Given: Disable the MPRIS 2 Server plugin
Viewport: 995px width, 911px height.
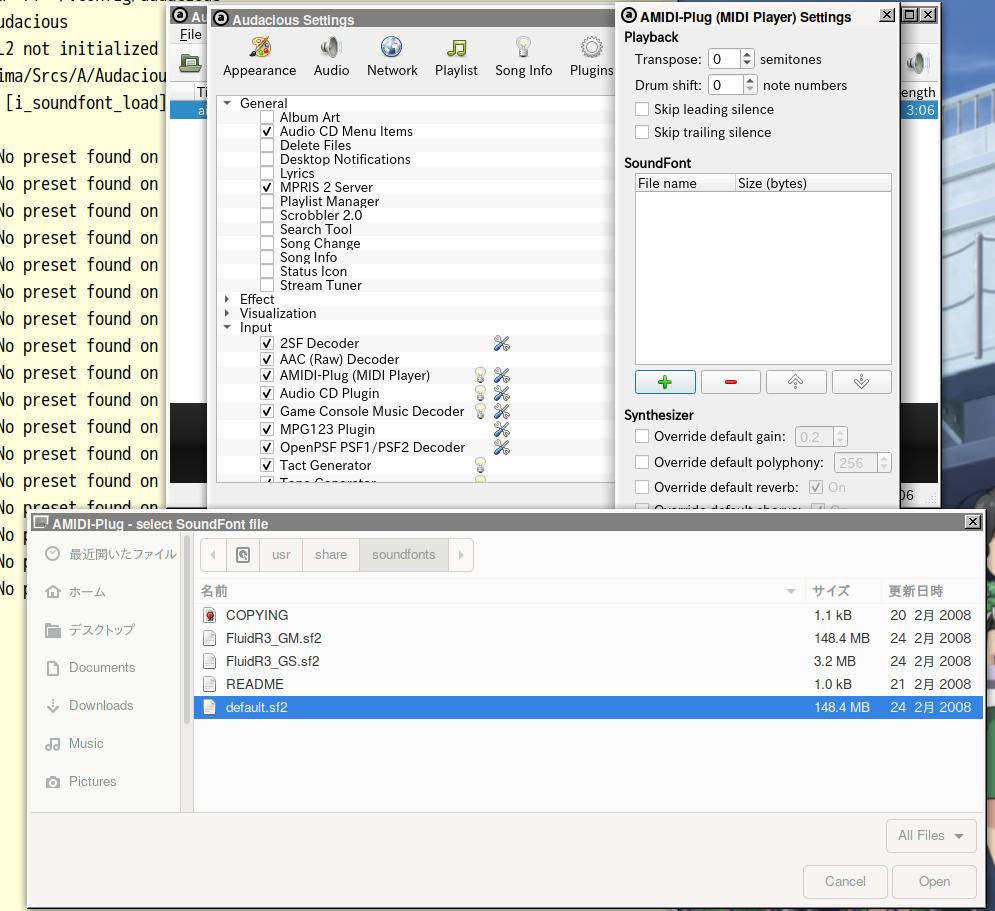Looking at the screenshot, I should click(267, 187).
